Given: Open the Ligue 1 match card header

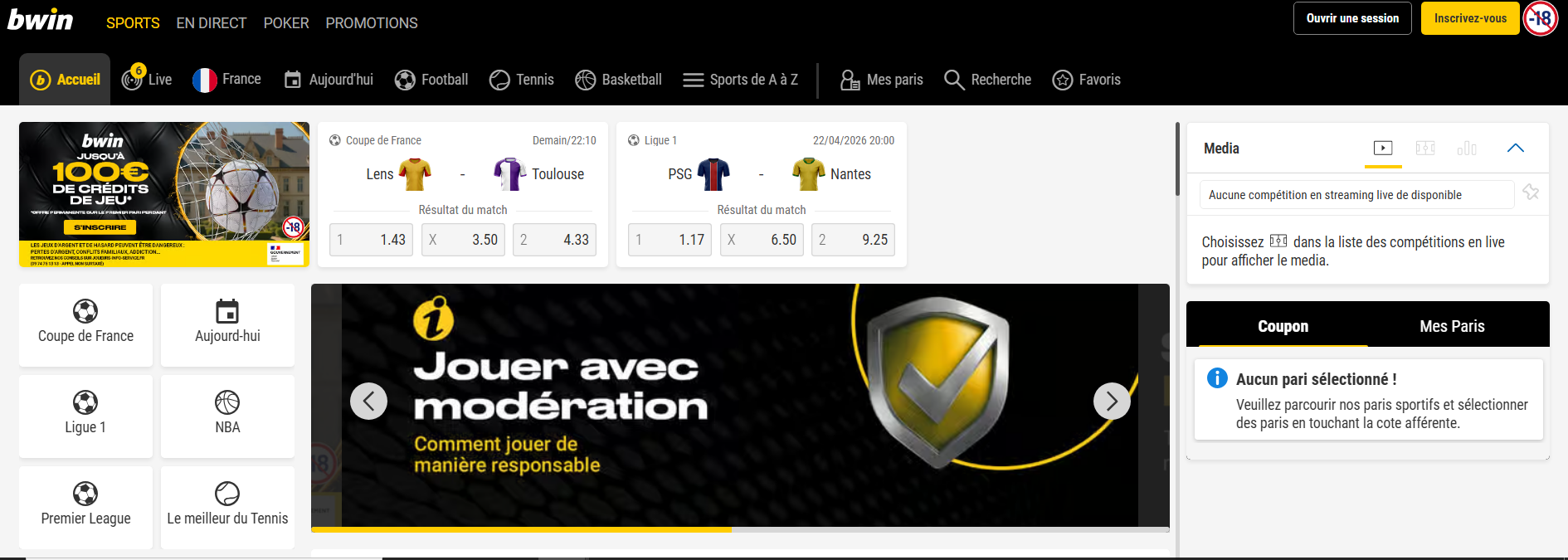Looking at the screenshot, I should 761,140.
